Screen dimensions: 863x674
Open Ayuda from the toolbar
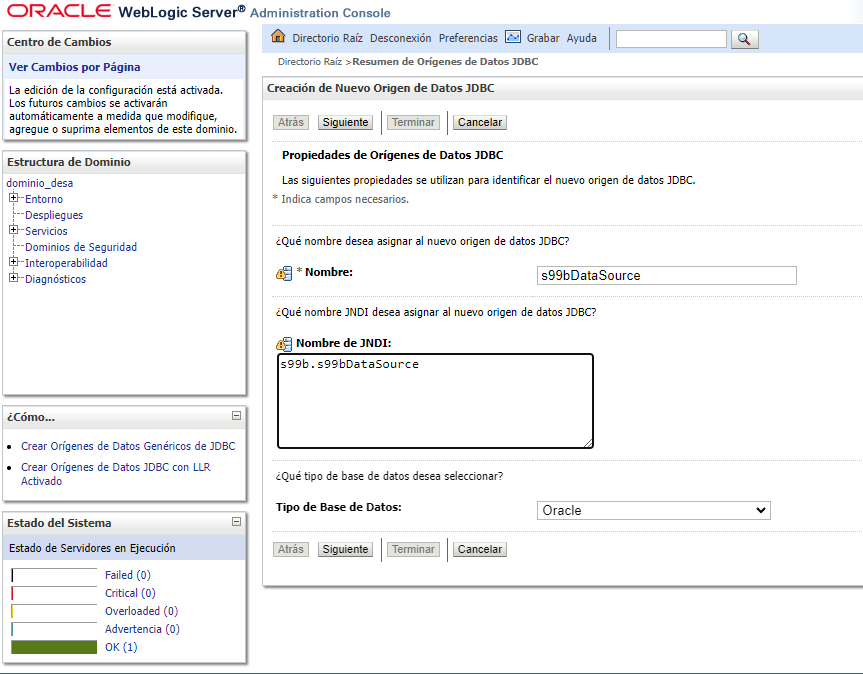[582, 38]
